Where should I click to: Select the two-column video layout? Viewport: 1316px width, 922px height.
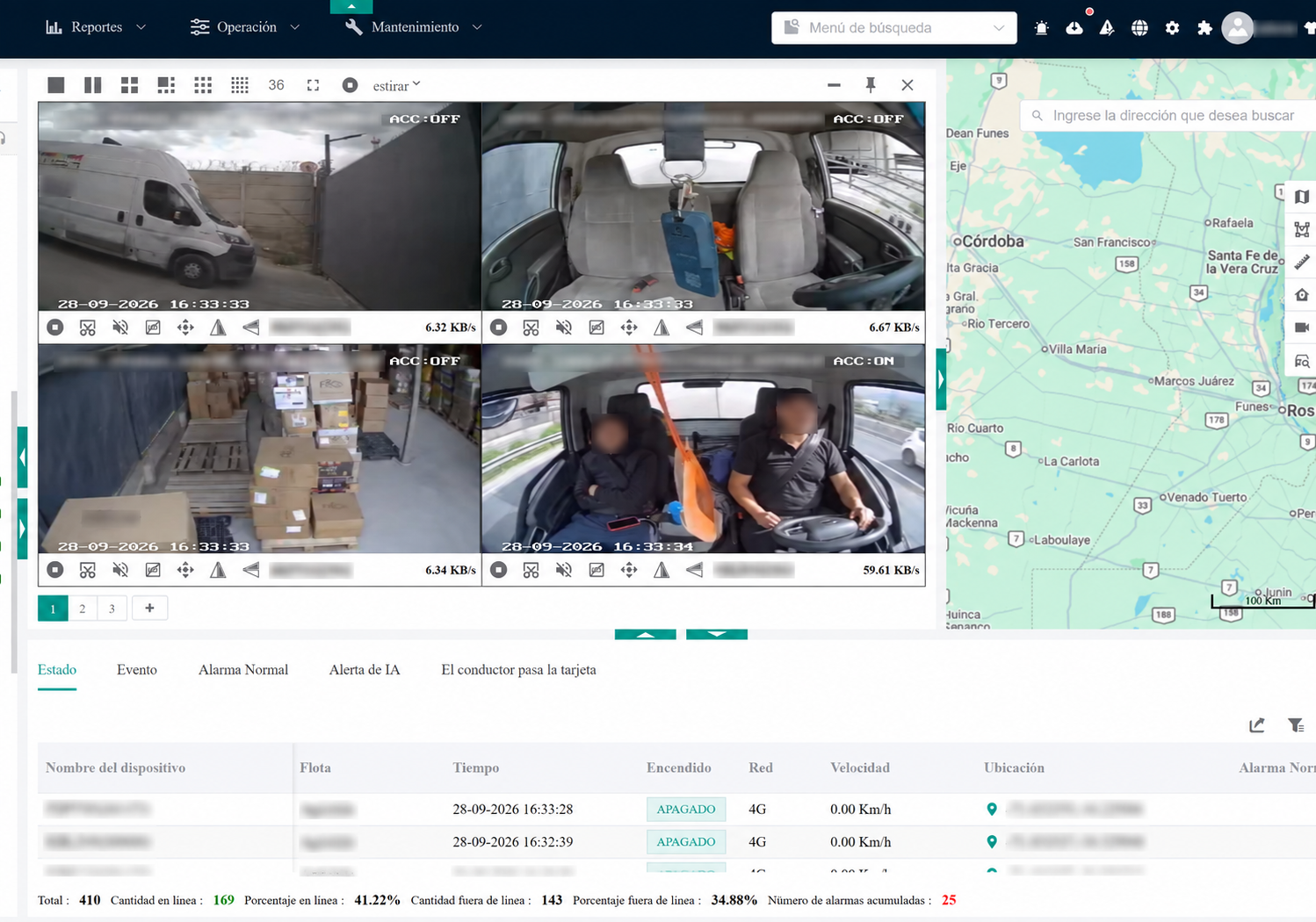[92, 85]
